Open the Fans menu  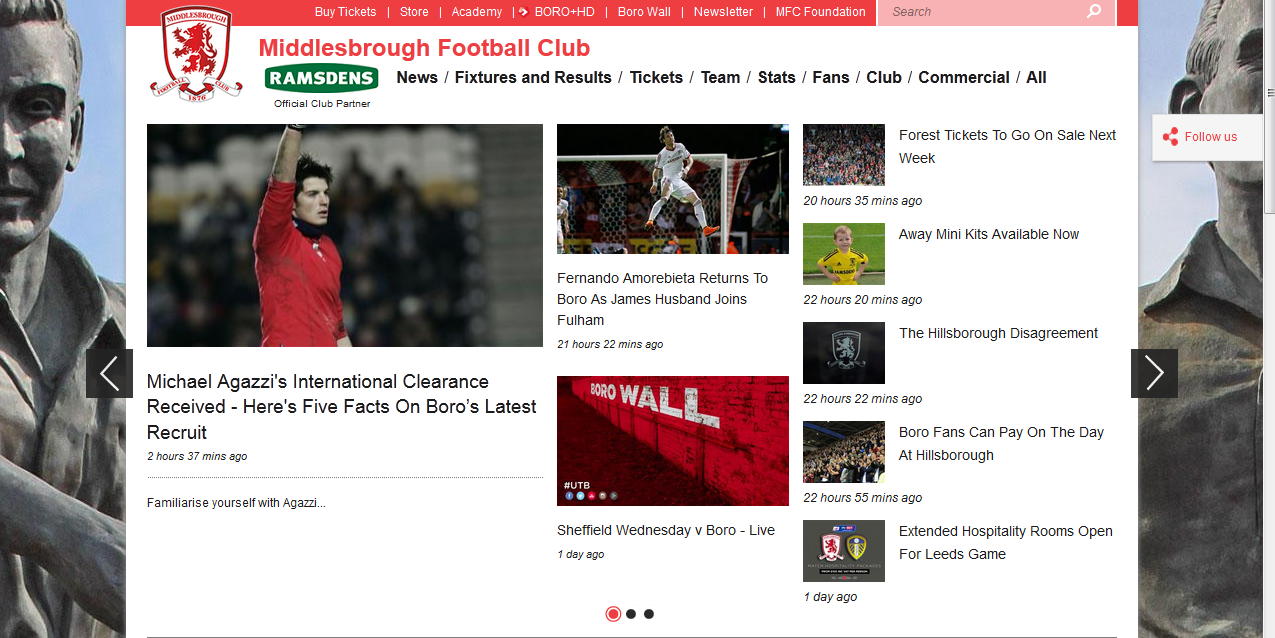pyautogui.click(x=831, y=78)
